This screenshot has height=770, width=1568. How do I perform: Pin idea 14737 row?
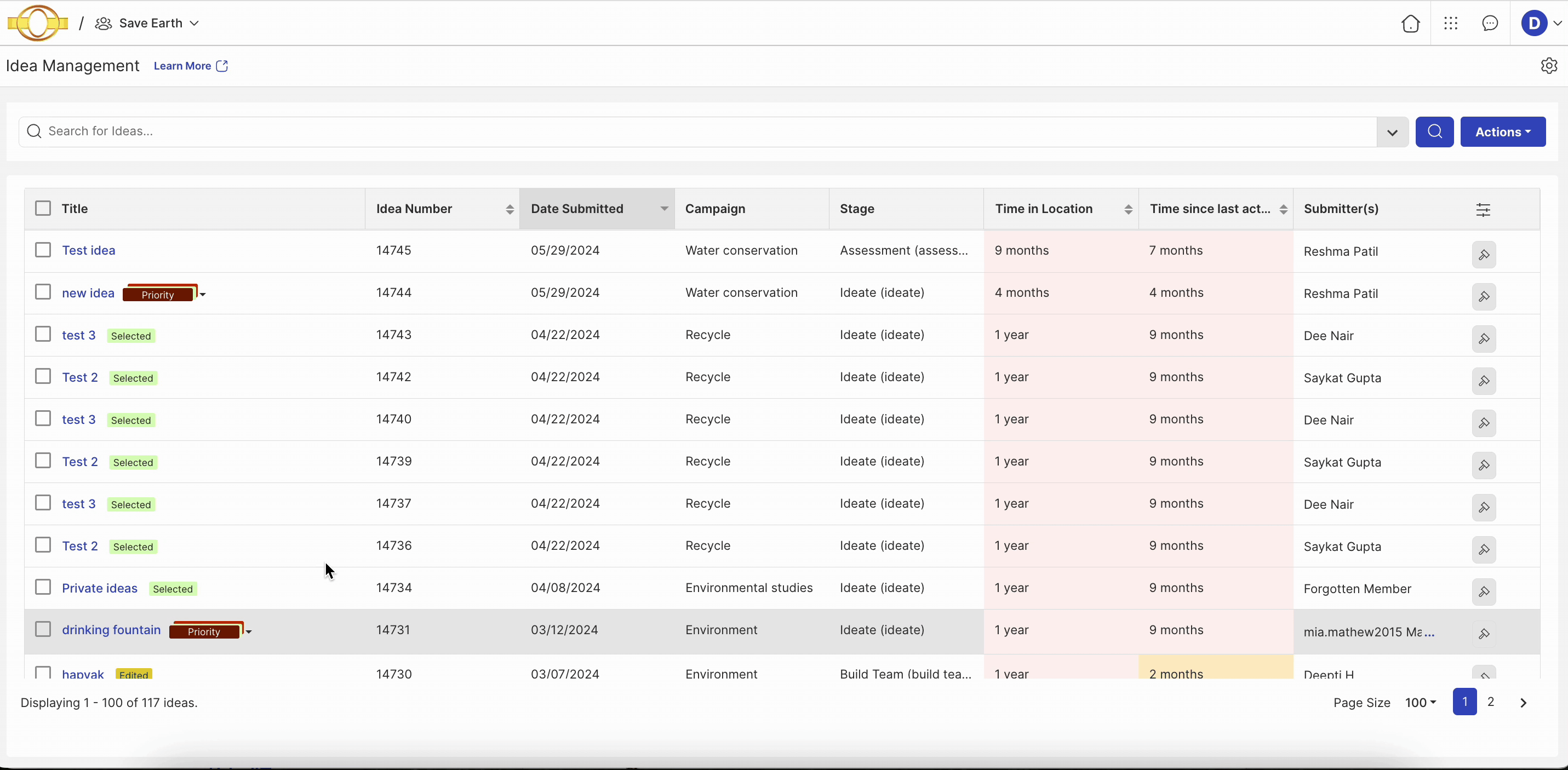tap(1484, 507)
